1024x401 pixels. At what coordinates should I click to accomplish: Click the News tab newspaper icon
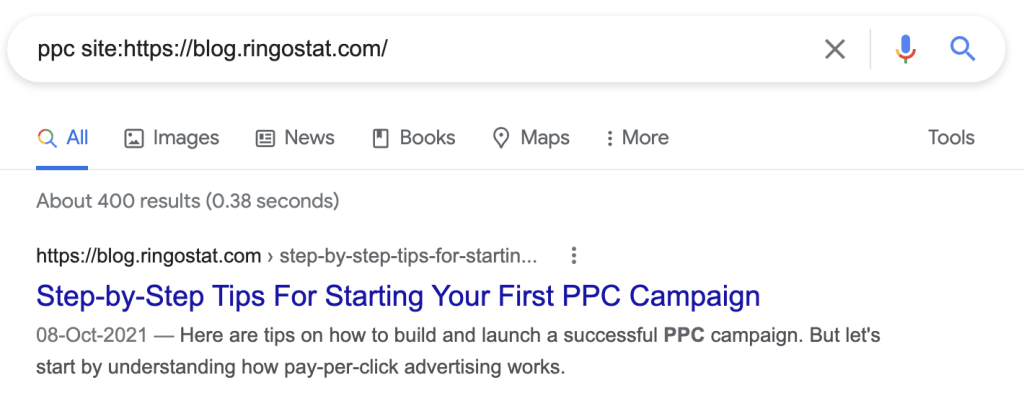(x=265, y=138)
